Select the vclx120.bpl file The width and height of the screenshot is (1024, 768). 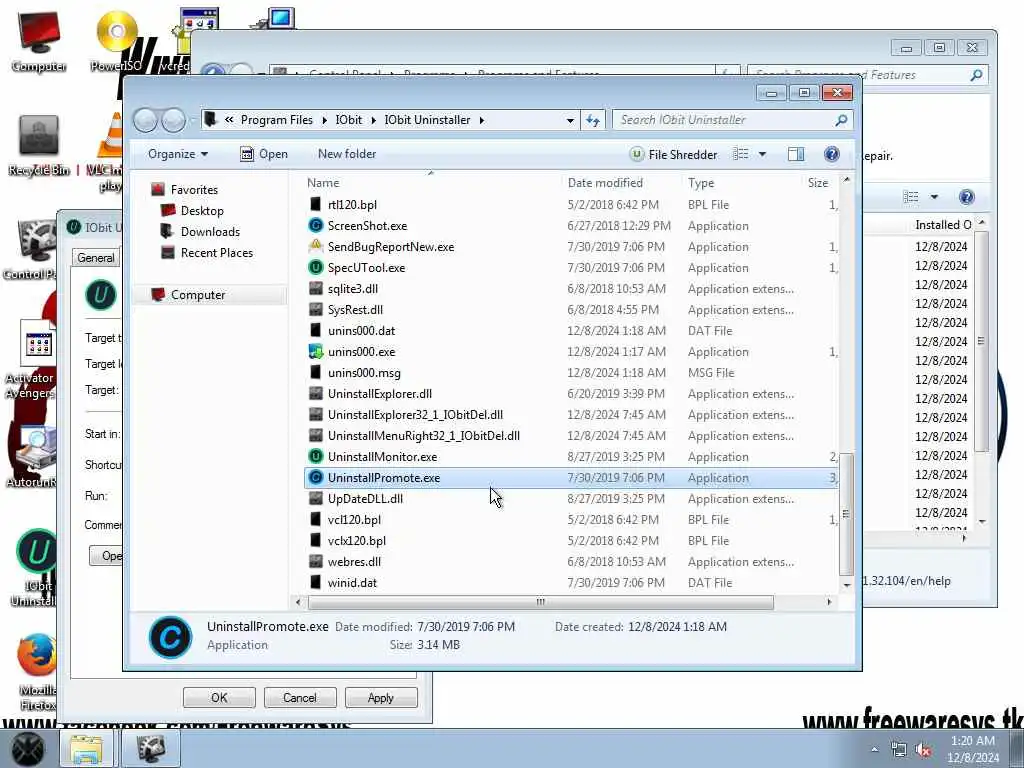[x=571, y=541]
